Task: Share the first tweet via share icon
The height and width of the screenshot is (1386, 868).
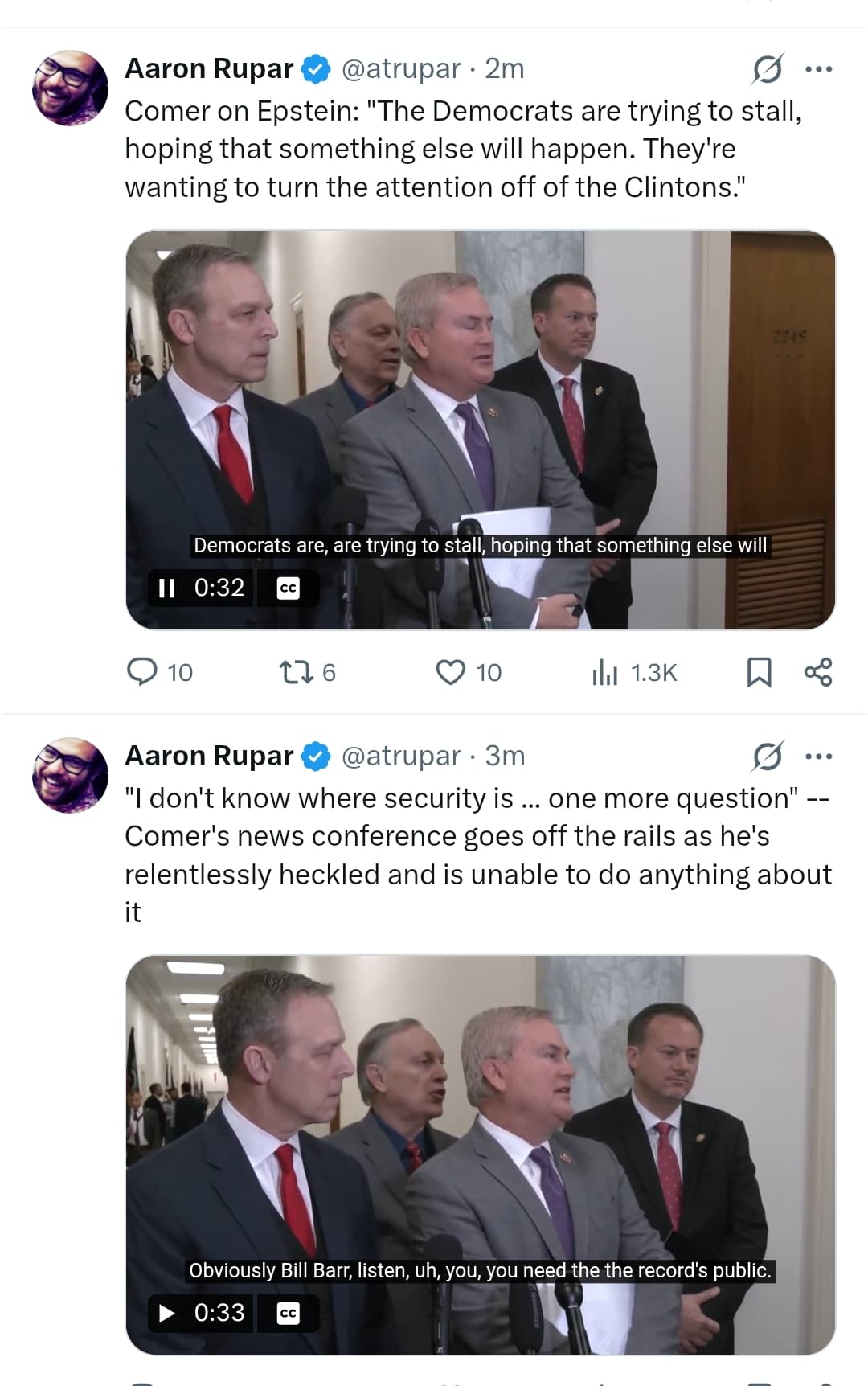Action: click(818, 671)
